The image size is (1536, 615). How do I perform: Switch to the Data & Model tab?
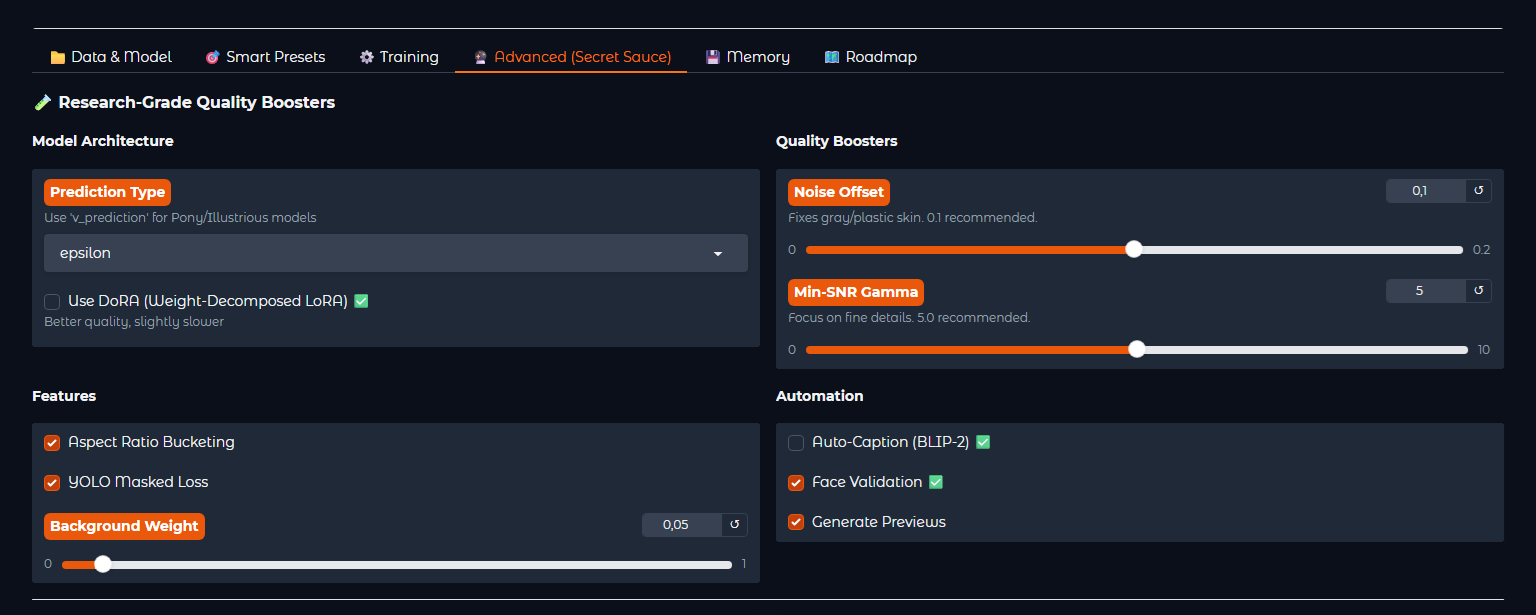[111, 57]
